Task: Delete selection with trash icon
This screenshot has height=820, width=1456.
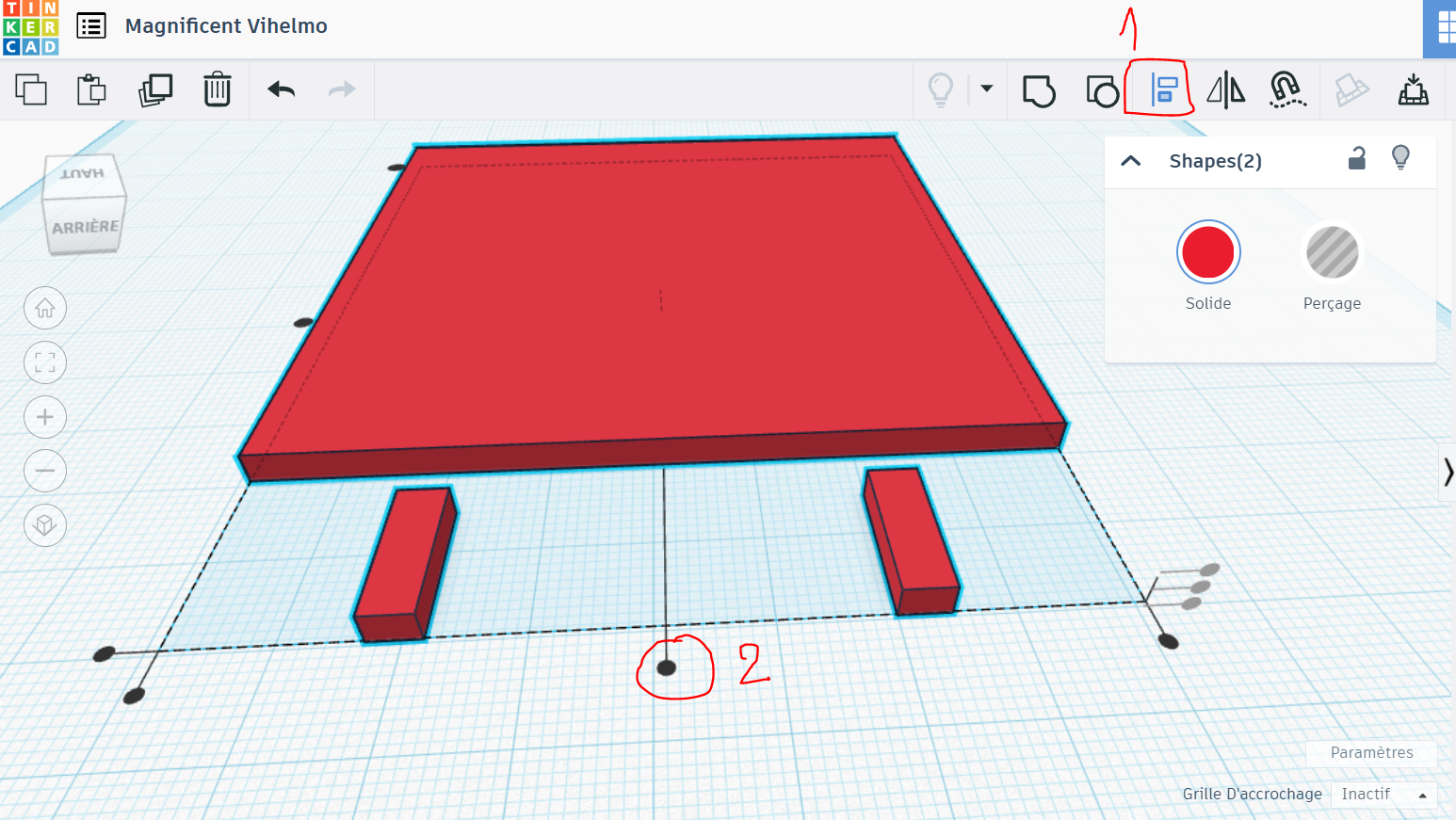Action: pyautogui.click(x=218, y=89)
